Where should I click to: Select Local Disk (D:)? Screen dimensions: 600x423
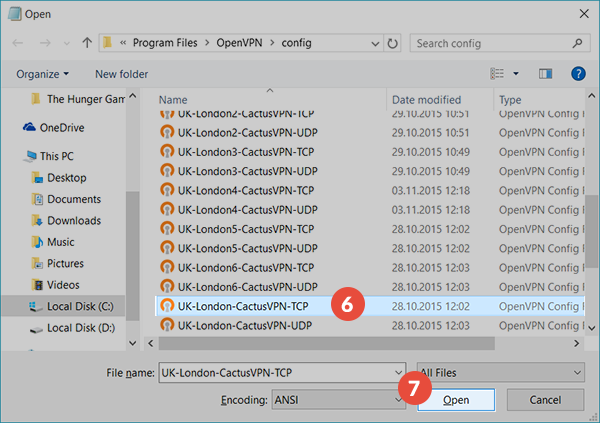pos(73,328)
